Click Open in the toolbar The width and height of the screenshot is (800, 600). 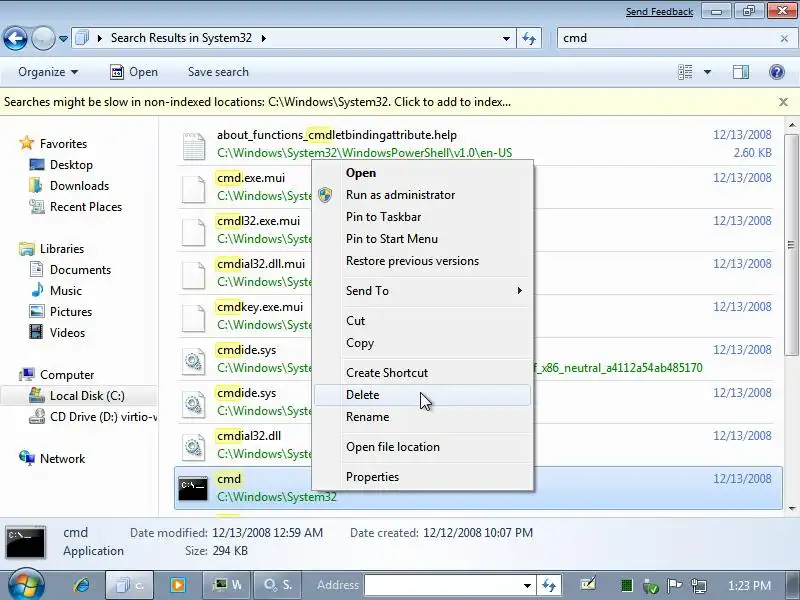(x=134, y=72)
